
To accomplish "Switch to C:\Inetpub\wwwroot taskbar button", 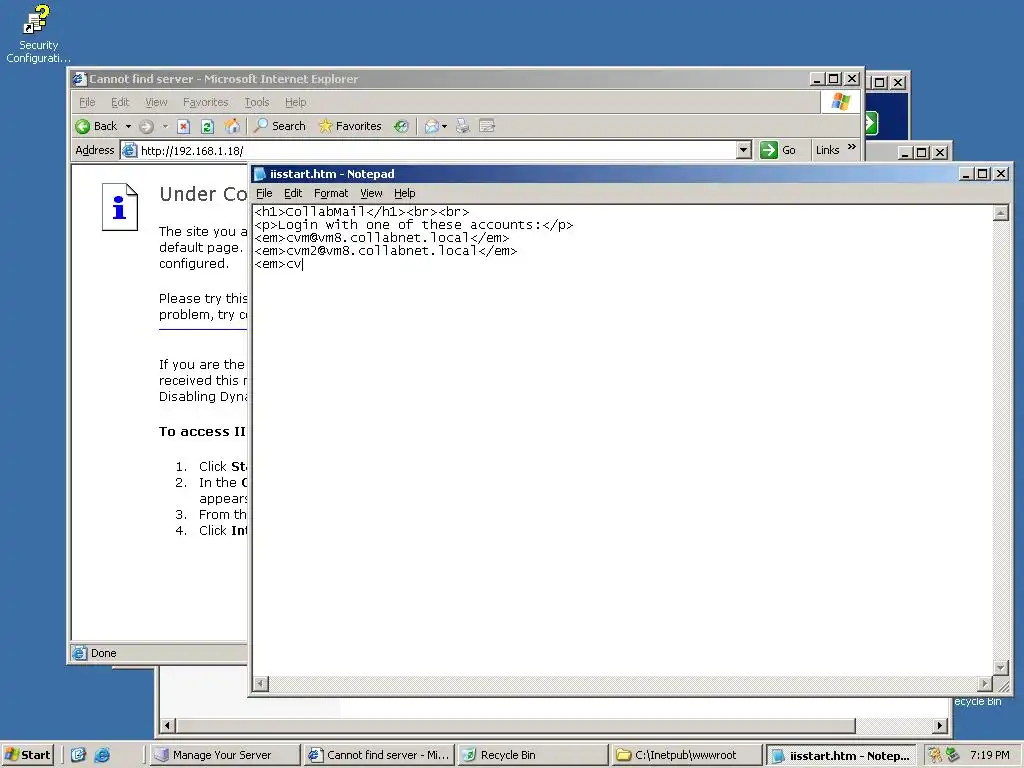I will [x=687, y=755].
